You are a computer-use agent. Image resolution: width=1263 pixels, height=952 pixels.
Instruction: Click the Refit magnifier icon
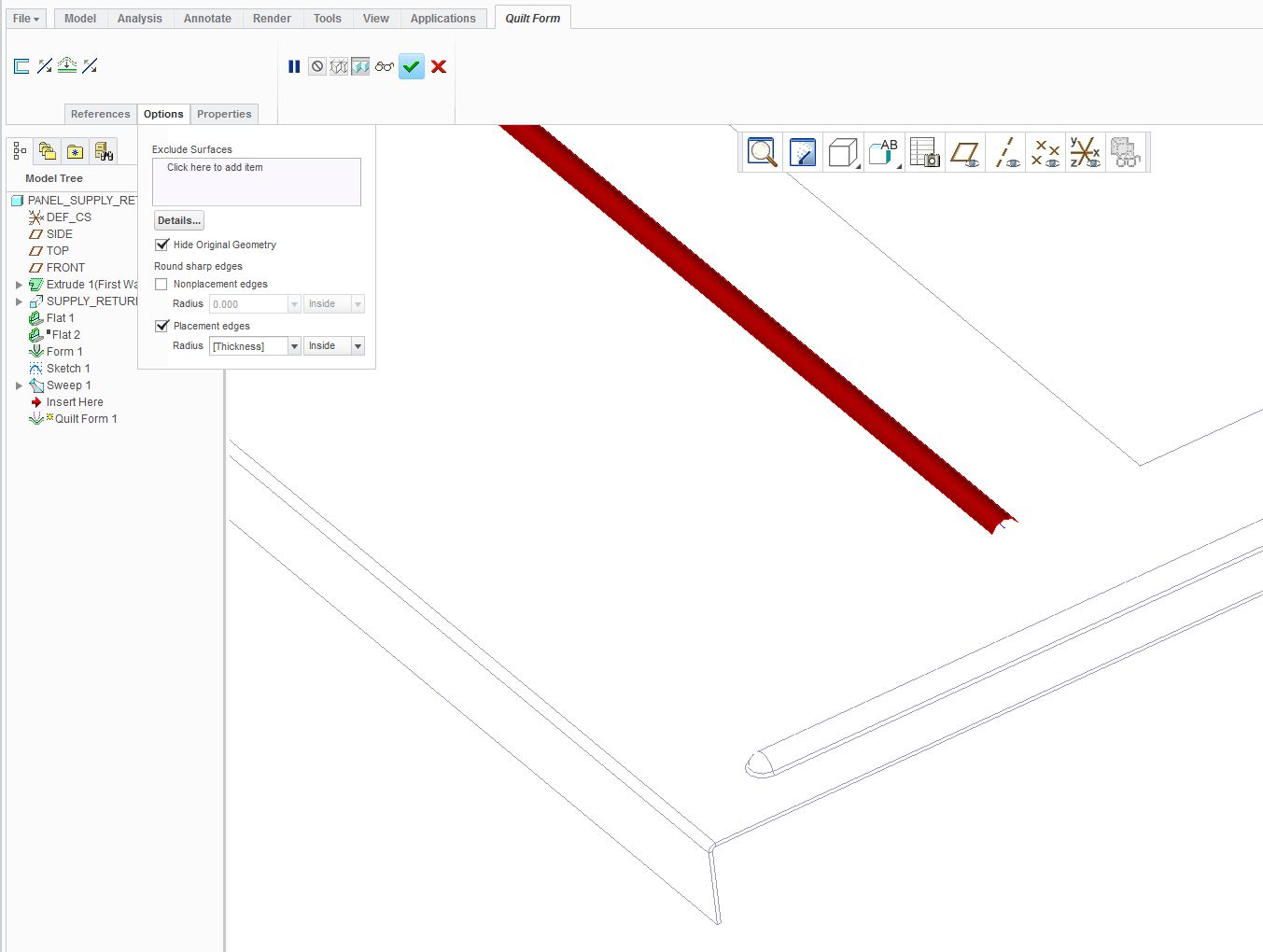click(763, 152)
